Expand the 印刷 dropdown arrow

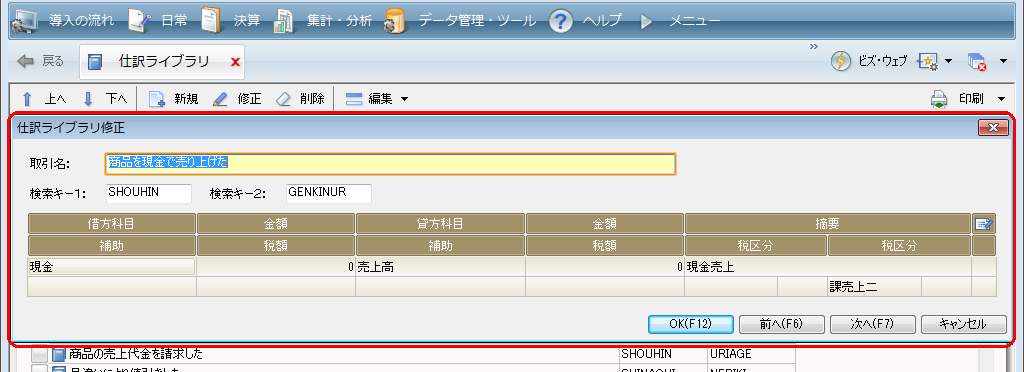tap(1001, 99)
